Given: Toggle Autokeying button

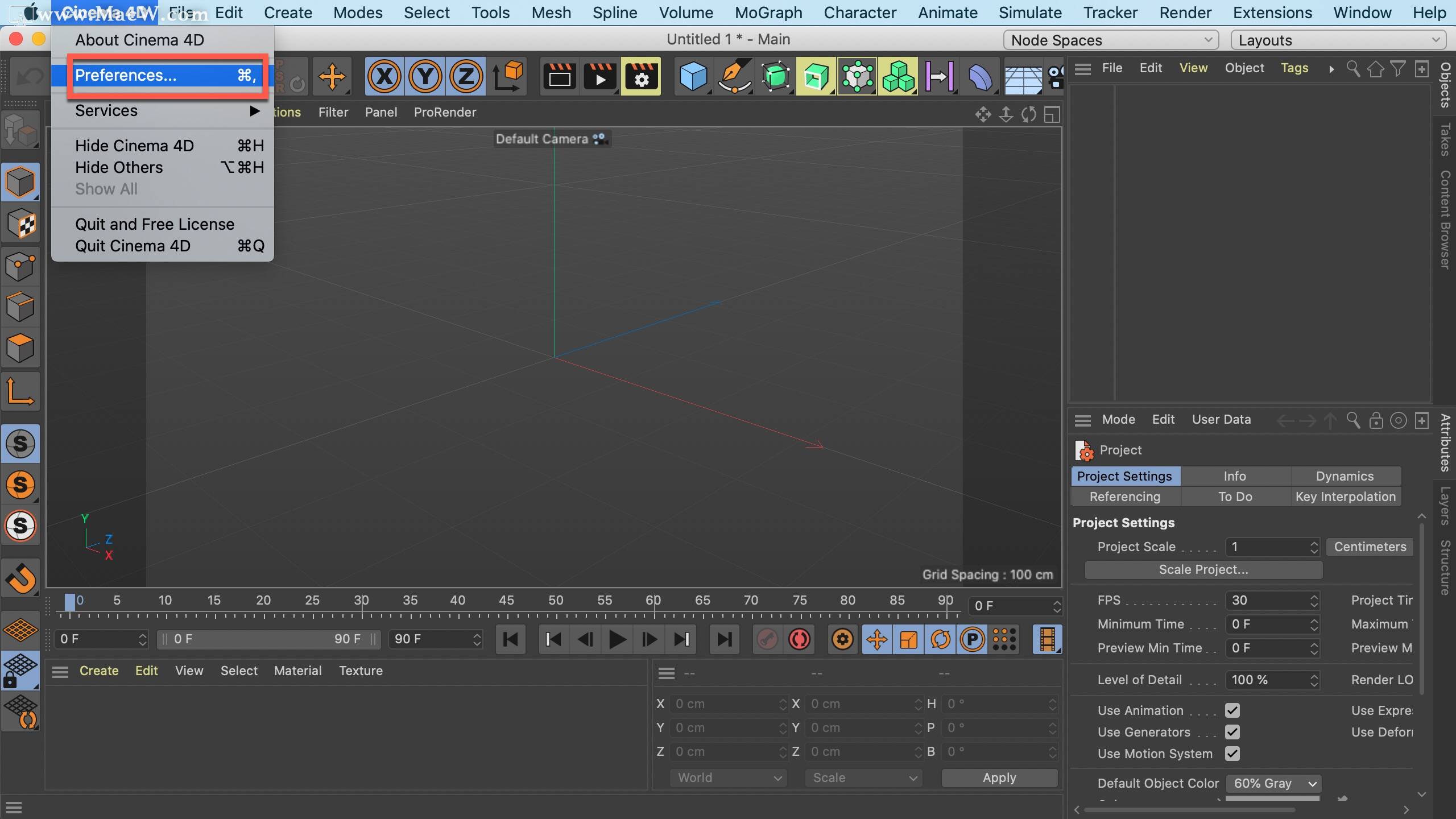Looking at the screenshot, I should pyautogui.click(x=799, y=639).
